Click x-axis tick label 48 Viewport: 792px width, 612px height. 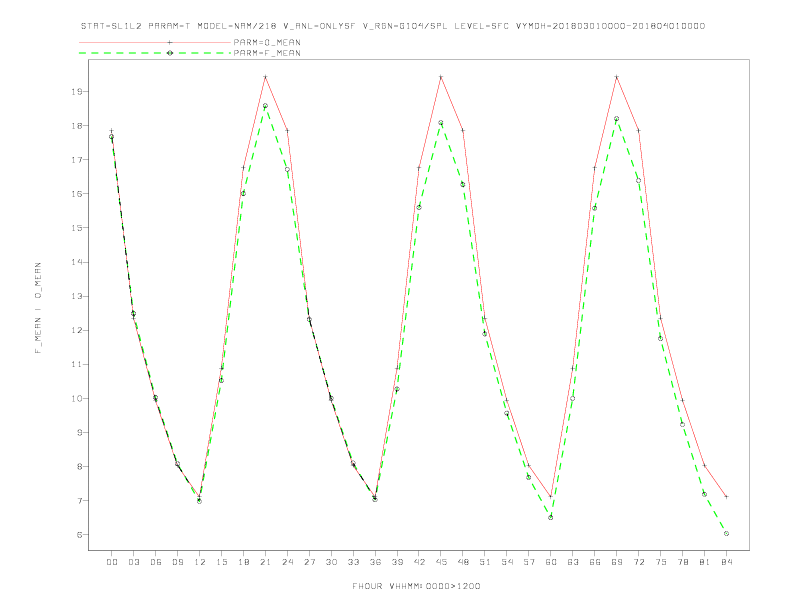point(463,562)
